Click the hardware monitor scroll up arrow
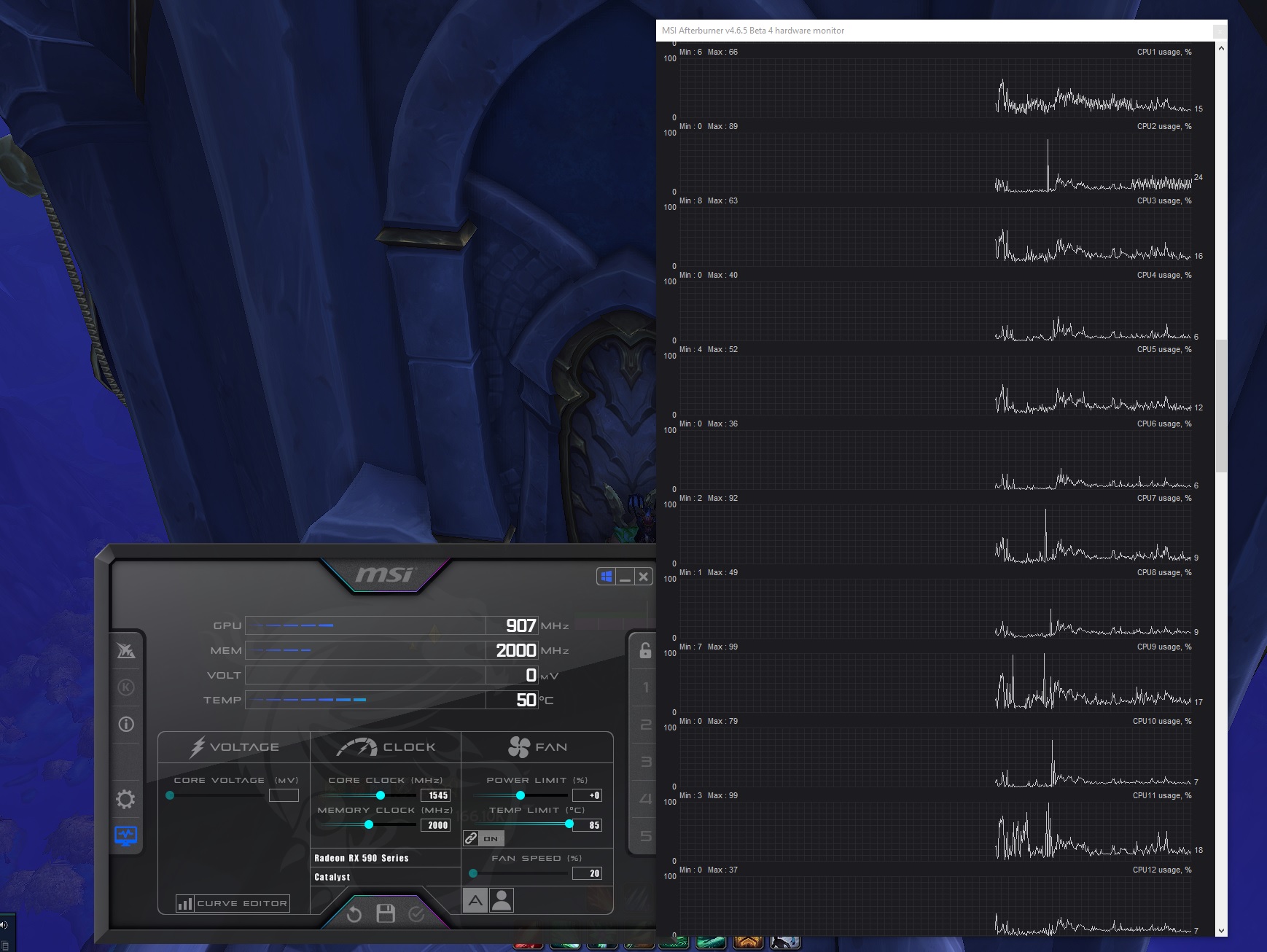The height and width of the screenshot is (952, 1267). 1221,48
